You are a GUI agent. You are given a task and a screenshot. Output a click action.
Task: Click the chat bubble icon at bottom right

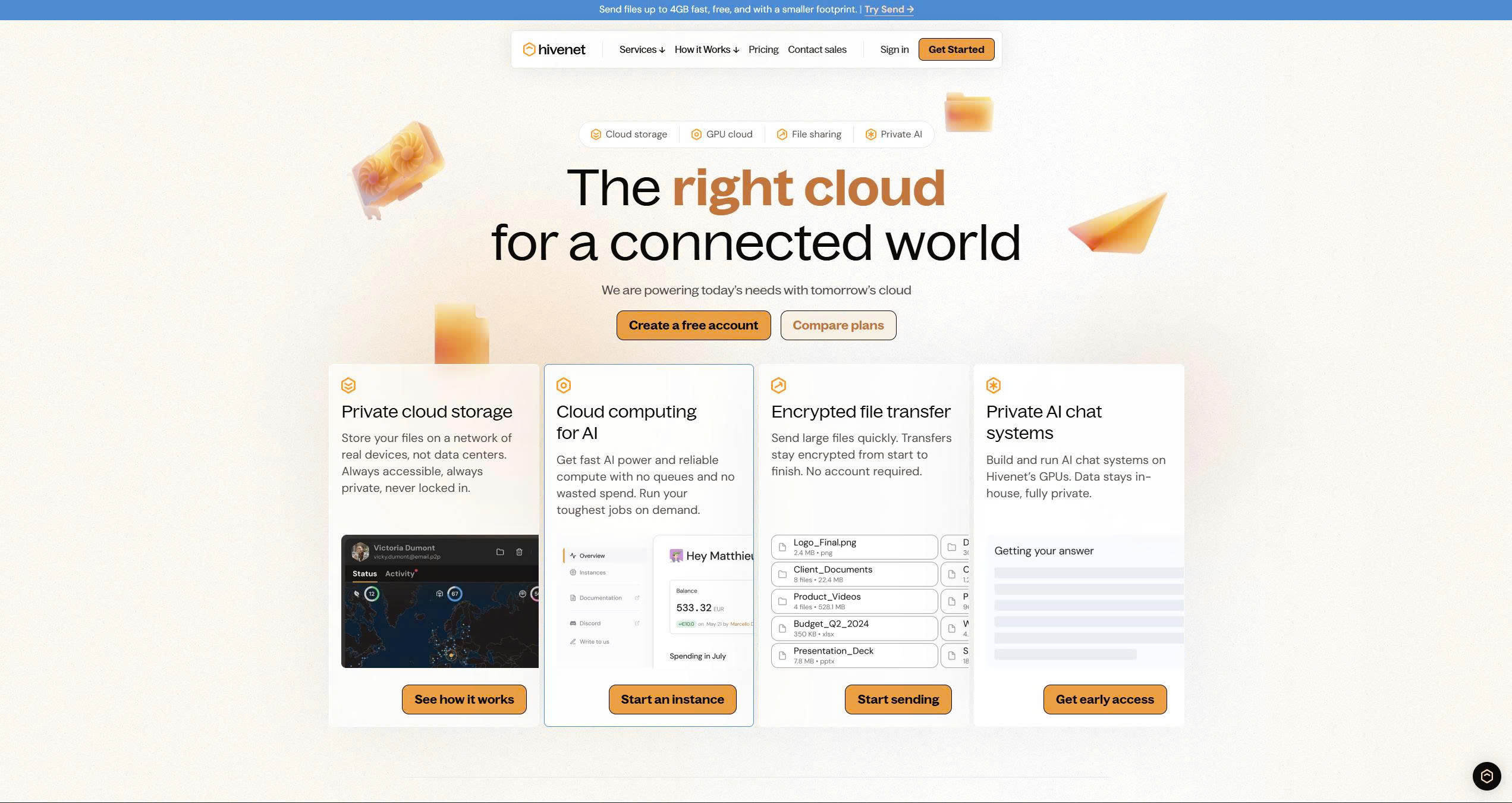pos(1486,776)
